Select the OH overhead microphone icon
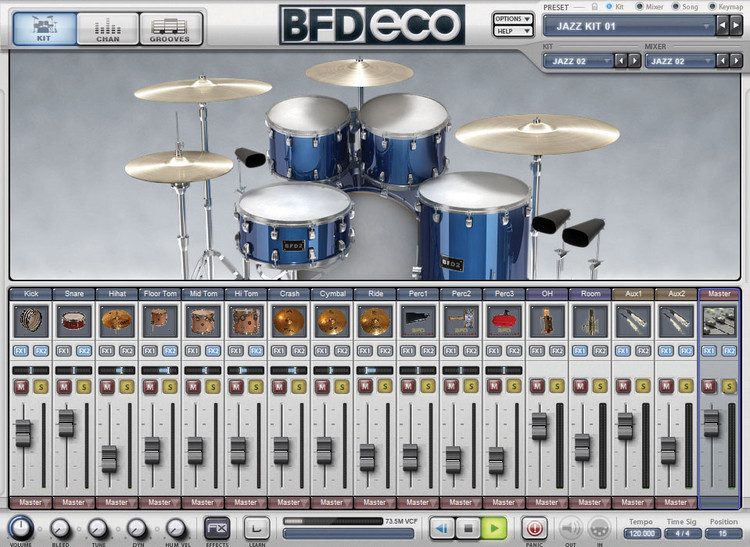 [547, 321]
